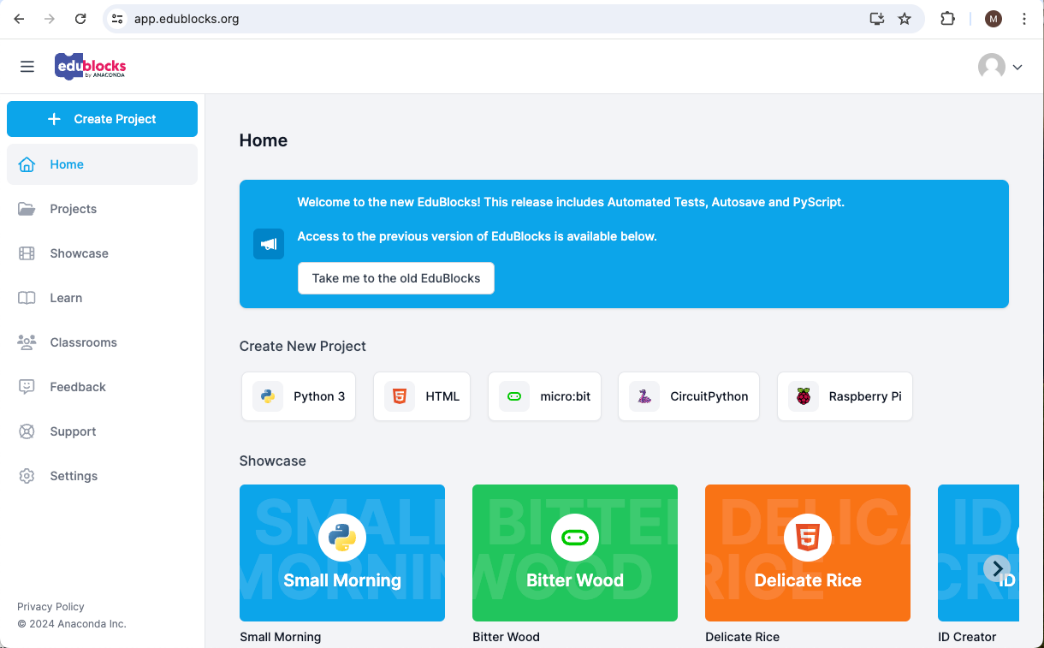
Task: Open the Bitter Wood showcase thumbnail
Action: coord(575,553)
